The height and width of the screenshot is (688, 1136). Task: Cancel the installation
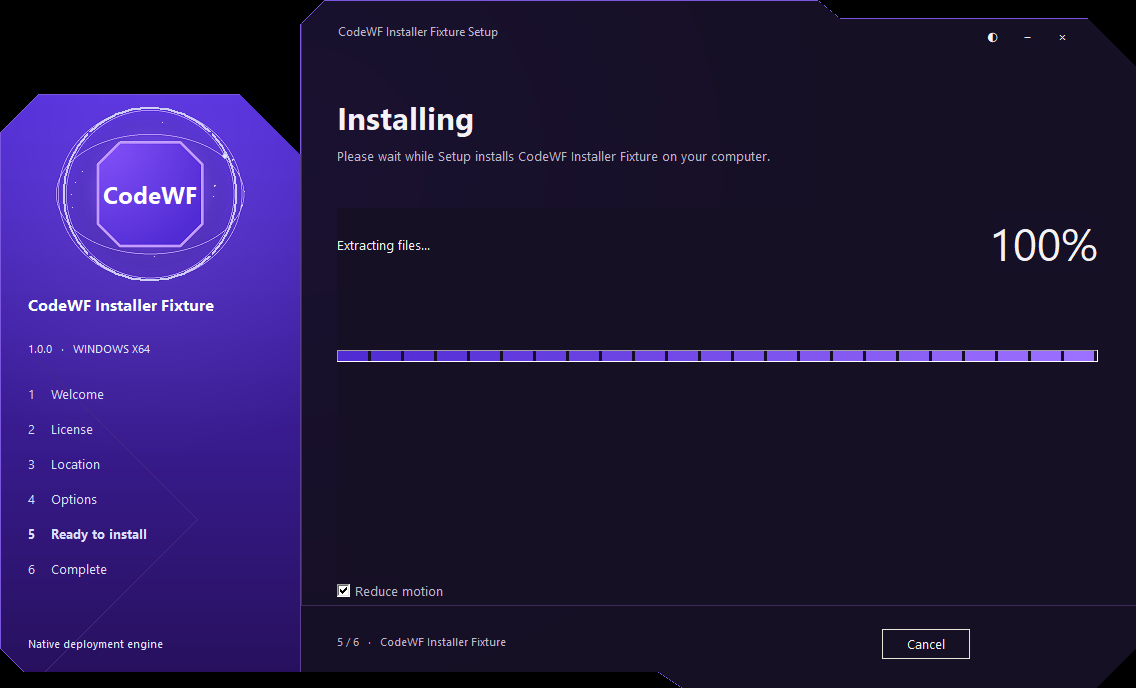(925, 644)
